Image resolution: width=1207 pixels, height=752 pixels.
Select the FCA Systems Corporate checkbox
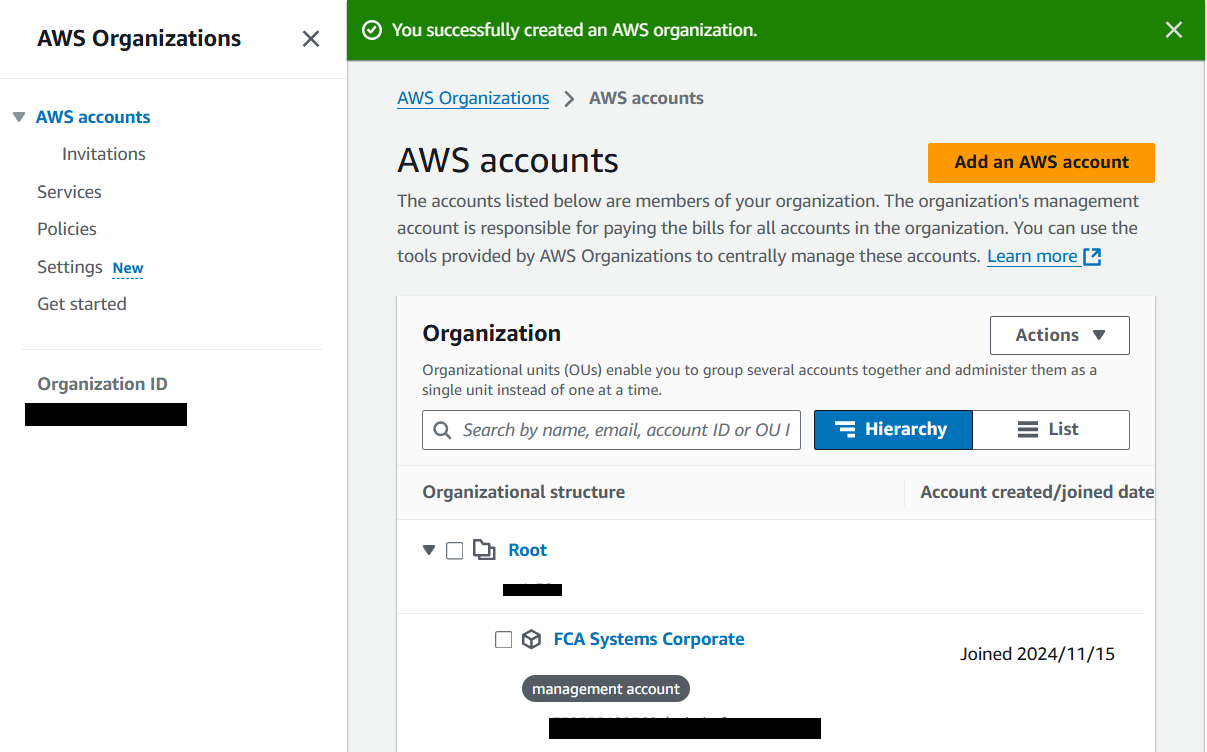tap(504, 640)
